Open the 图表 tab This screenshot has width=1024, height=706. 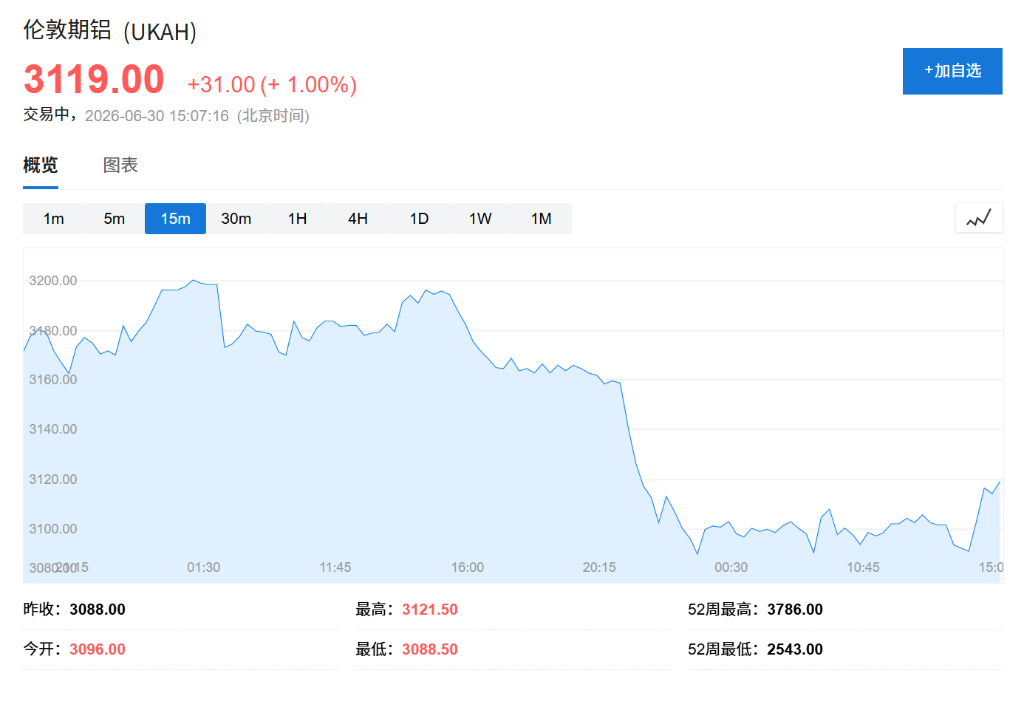[120, 165]
